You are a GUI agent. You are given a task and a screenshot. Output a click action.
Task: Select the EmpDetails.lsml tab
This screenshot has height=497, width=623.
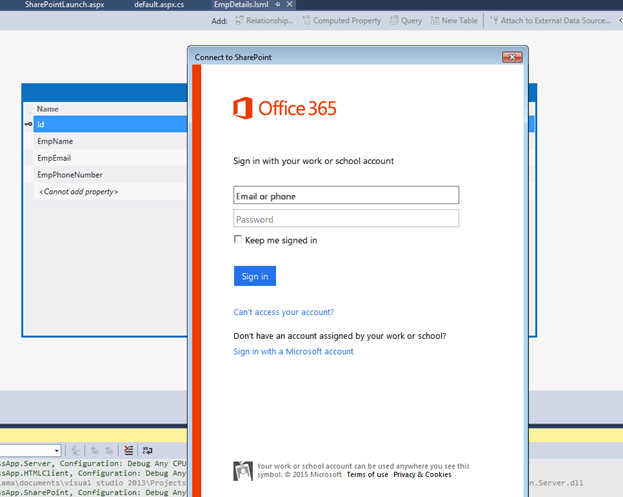point(241,5)
